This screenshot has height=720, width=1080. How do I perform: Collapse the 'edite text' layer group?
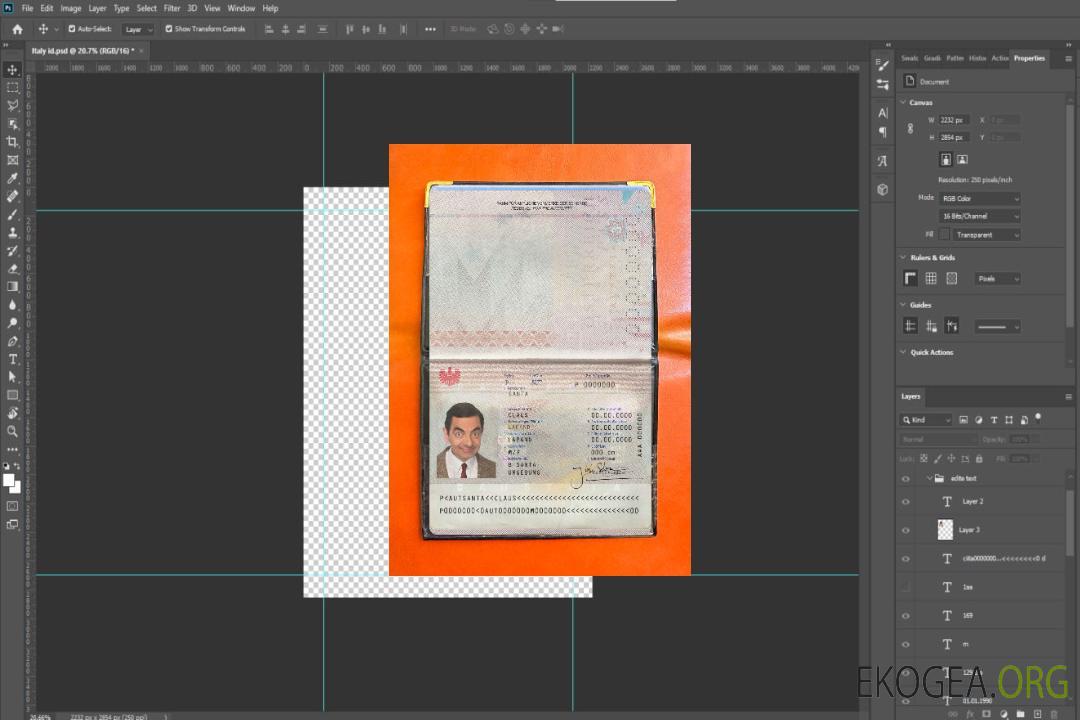tap(929, 478)
